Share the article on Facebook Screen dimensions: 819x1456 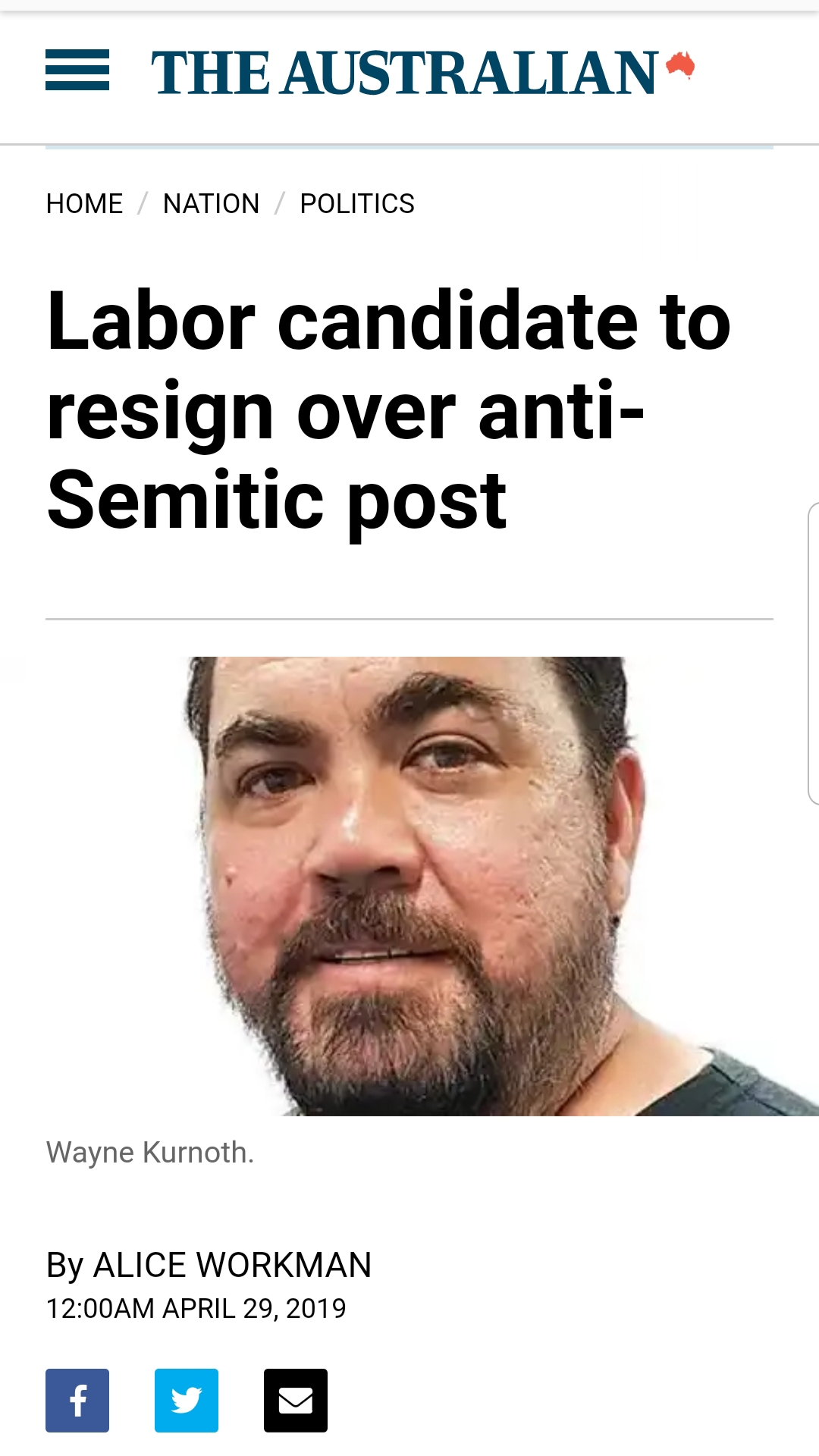pyautogui.click(x=77, y=1401)
